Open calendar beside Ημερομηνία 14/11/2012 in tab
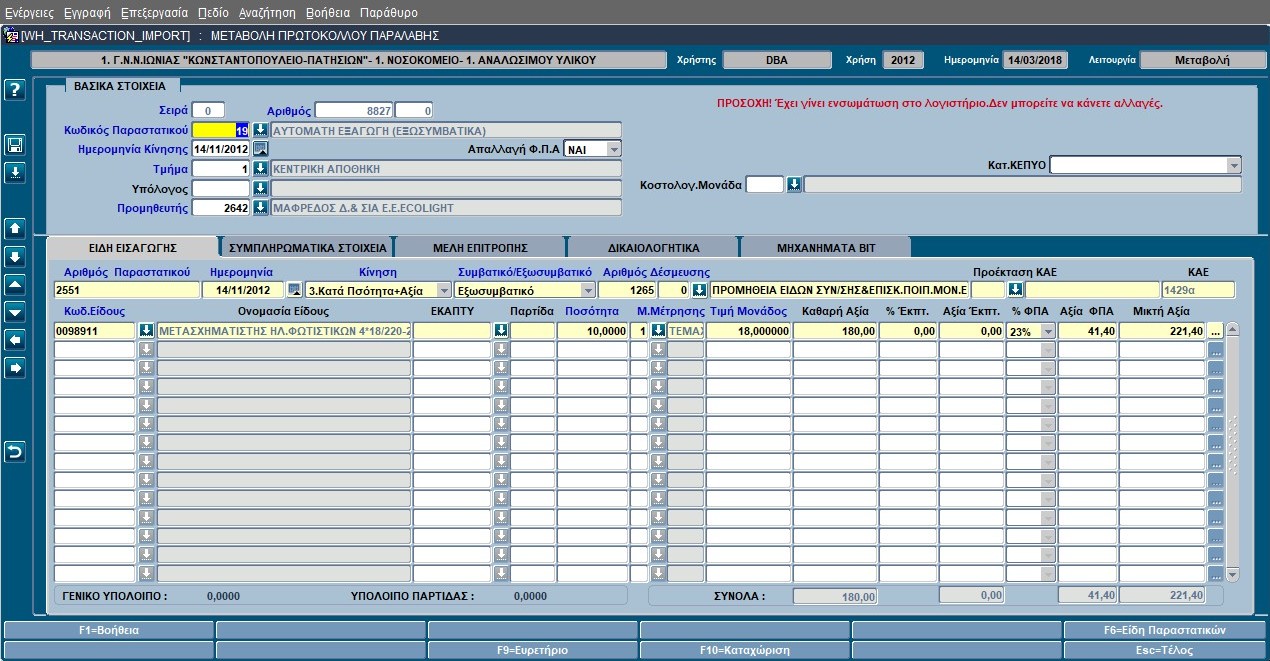The image size is (1270, 661). click(x=294, y=290)
